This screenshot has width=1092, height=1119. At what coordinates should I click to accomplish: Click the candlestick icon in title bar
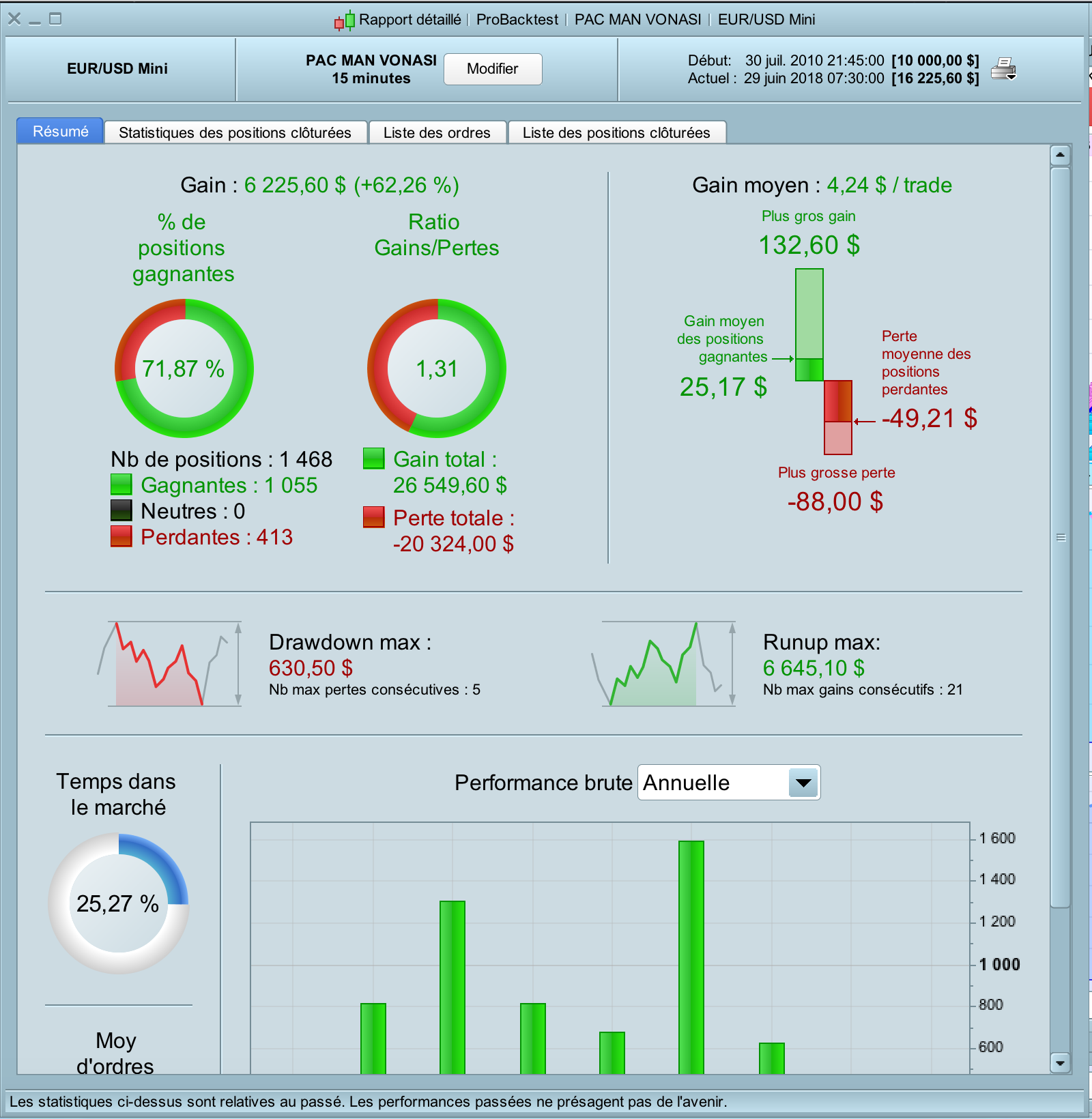(345, 20)
